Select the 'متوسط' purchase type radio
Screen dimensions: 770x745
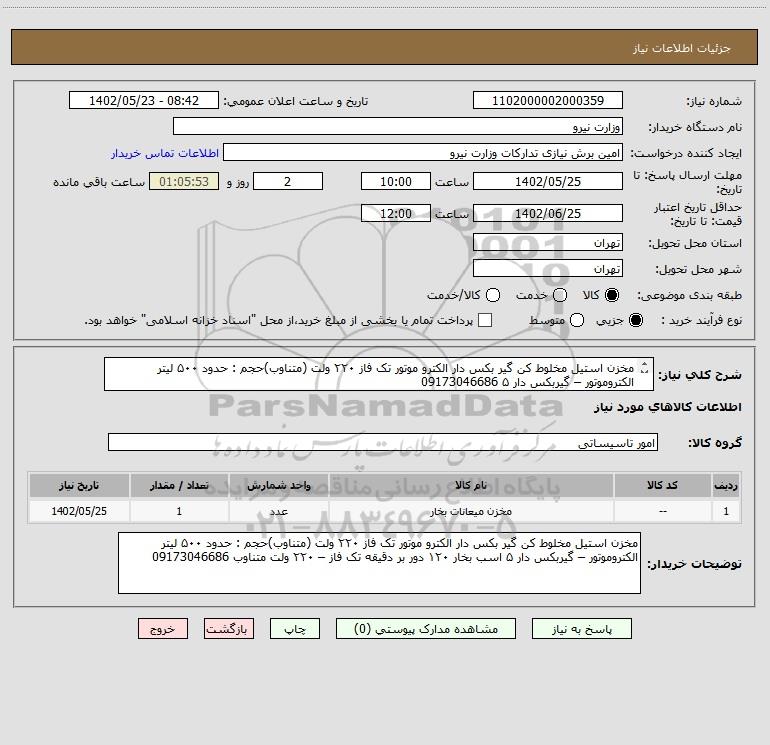coord(577,320)
